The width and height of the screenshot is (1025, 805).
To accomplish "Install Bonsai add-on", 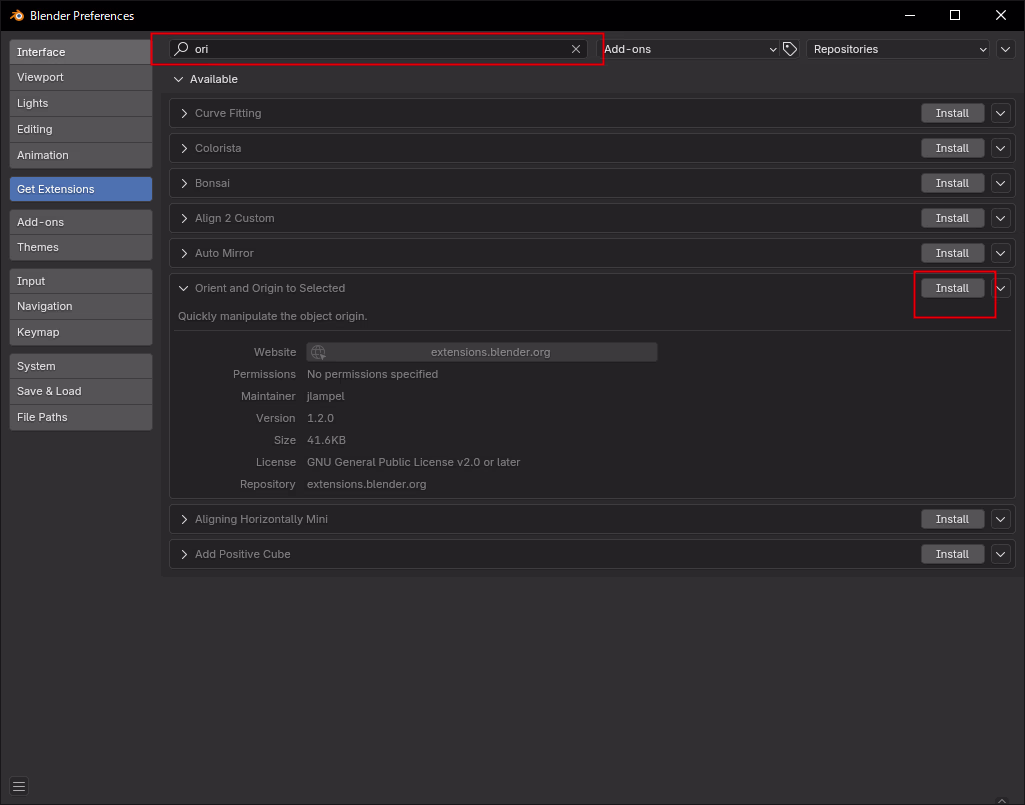I will (952, 183).
